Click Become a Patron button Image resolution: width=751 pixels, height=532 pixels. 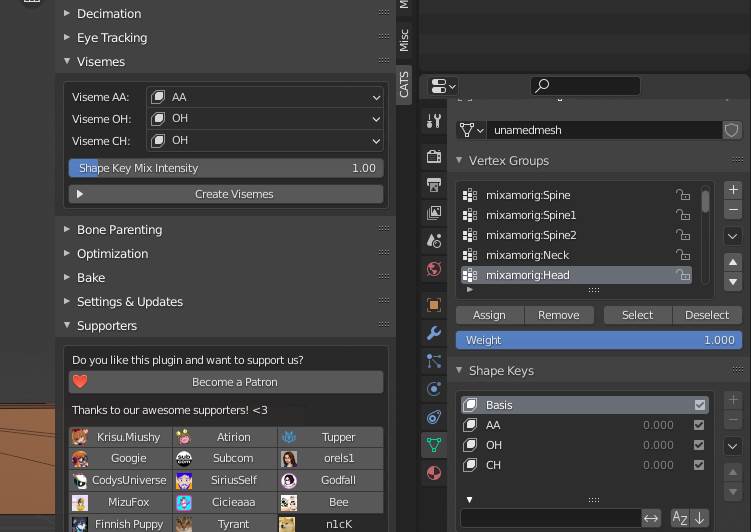[226, 382]
